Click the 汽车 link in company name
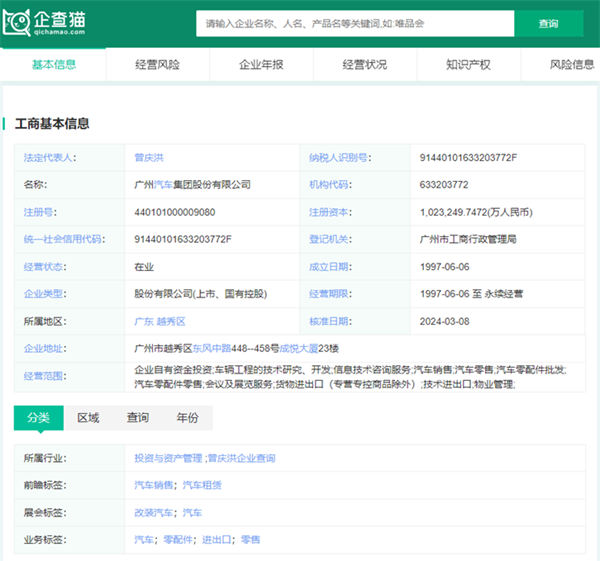Viewport: 600px width, 561px height. (x=163, y=185)
